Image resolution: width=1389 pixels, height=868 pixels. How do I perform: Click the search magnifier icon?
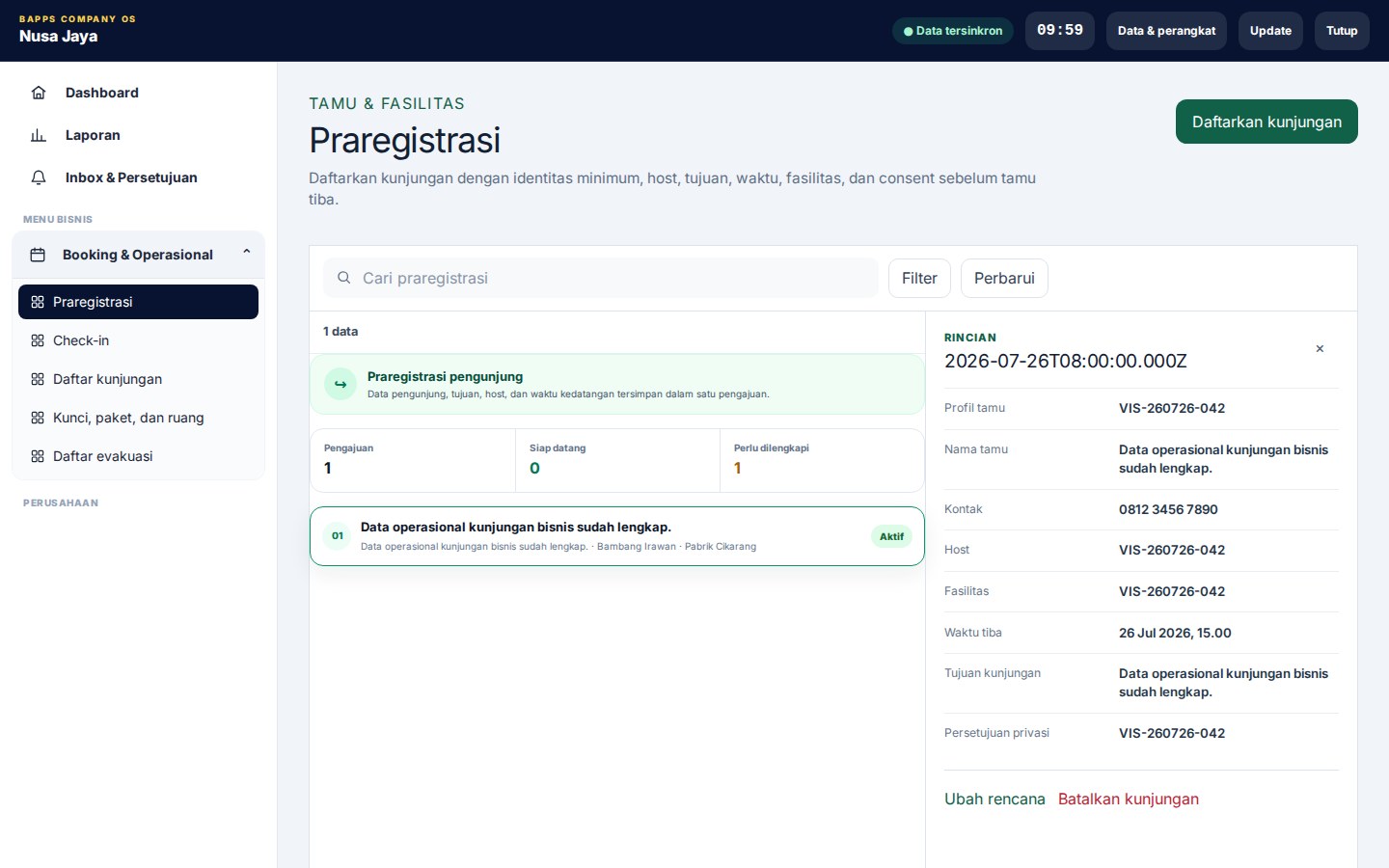tap(343, 278)
